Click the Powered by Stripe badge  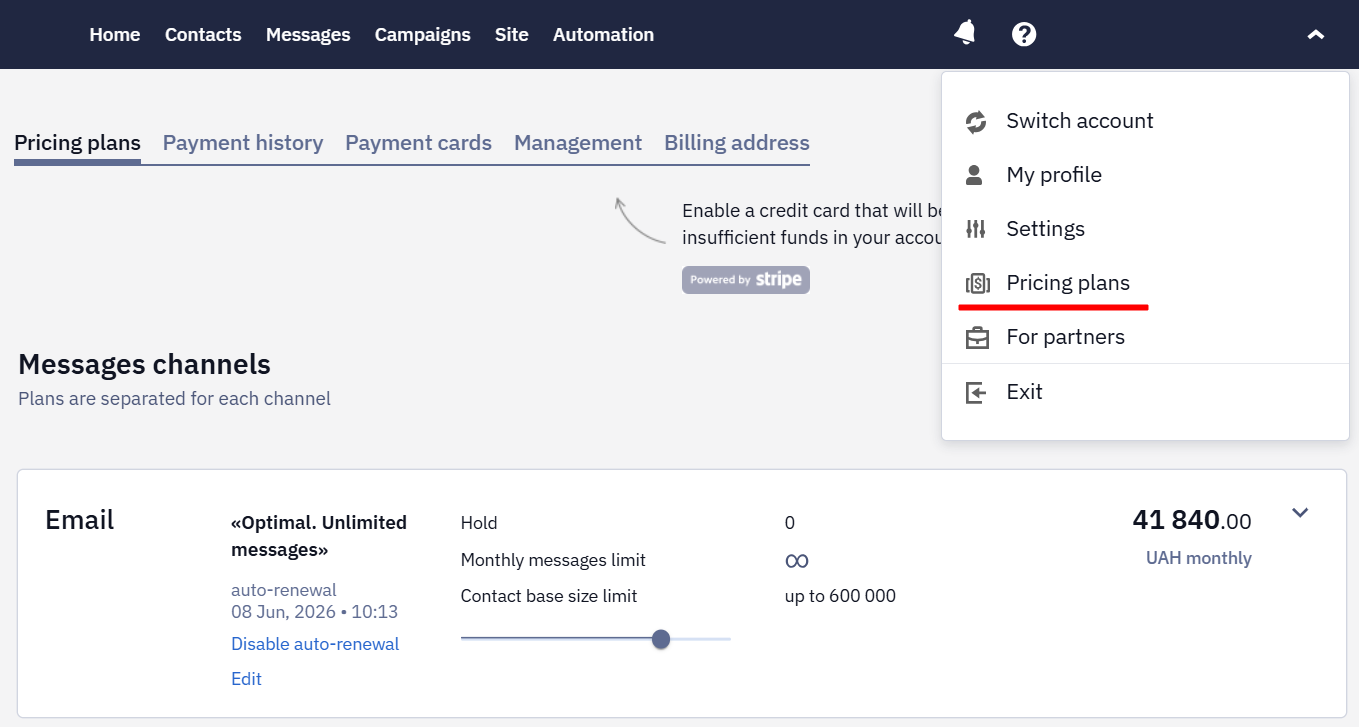tap(746, 280)
